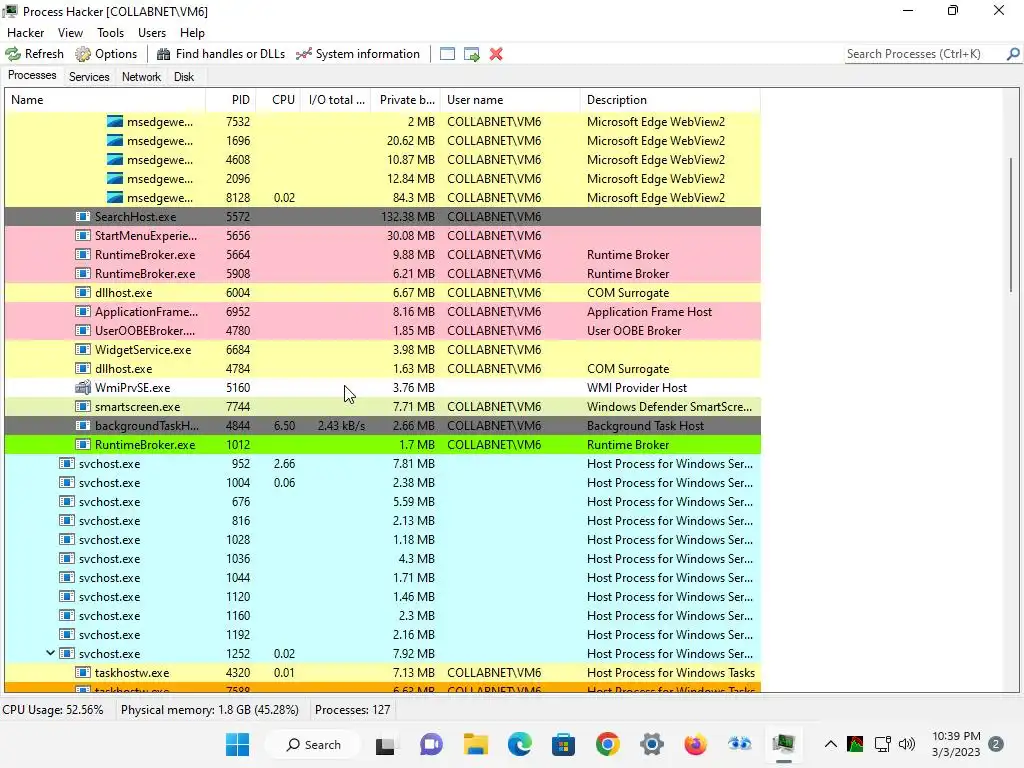This screenshot has width=1024, height=768.
Task: Sort by Private bytes column header
Action: [x=406, y=100]
